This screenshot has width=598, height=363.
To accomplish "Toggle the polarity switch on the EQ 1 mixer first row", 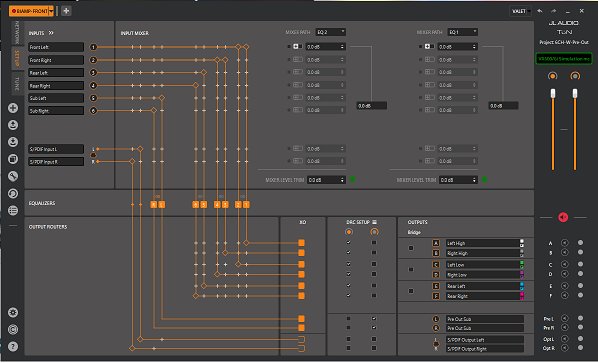I will click(x=429, y=47).
